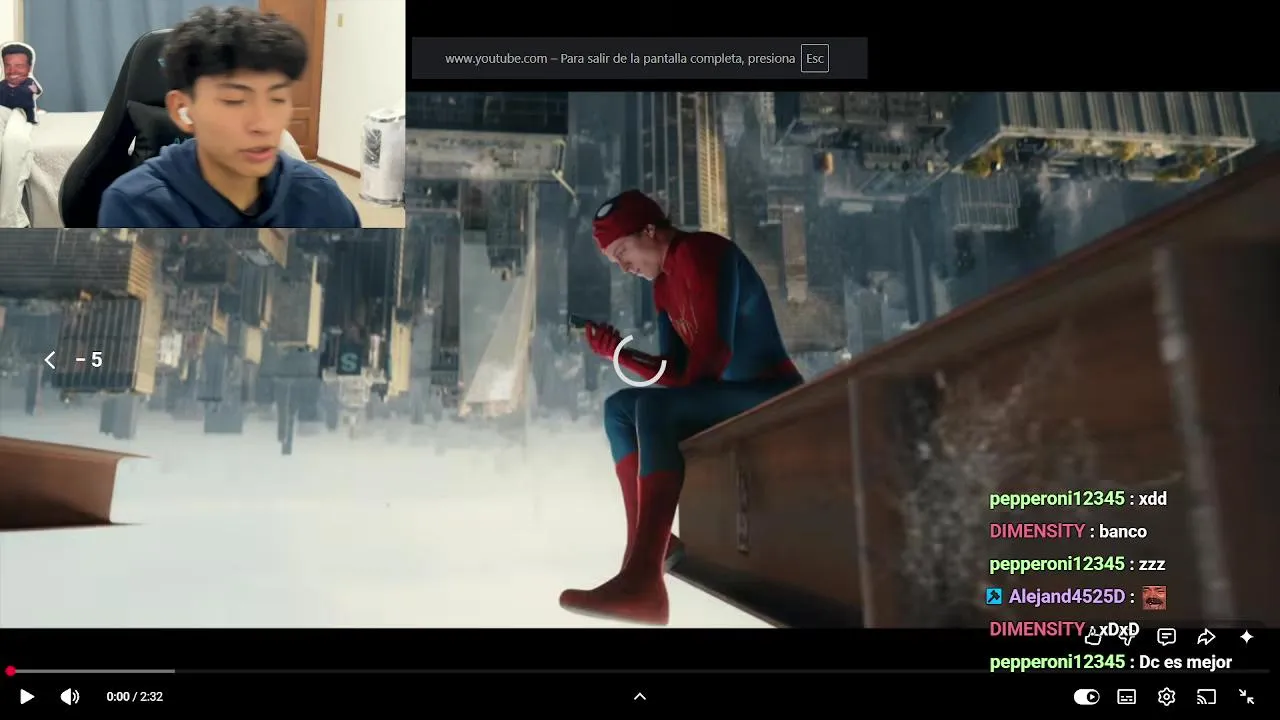
Task: Like the video thumbs-up icon
Action: [1093, 637]
